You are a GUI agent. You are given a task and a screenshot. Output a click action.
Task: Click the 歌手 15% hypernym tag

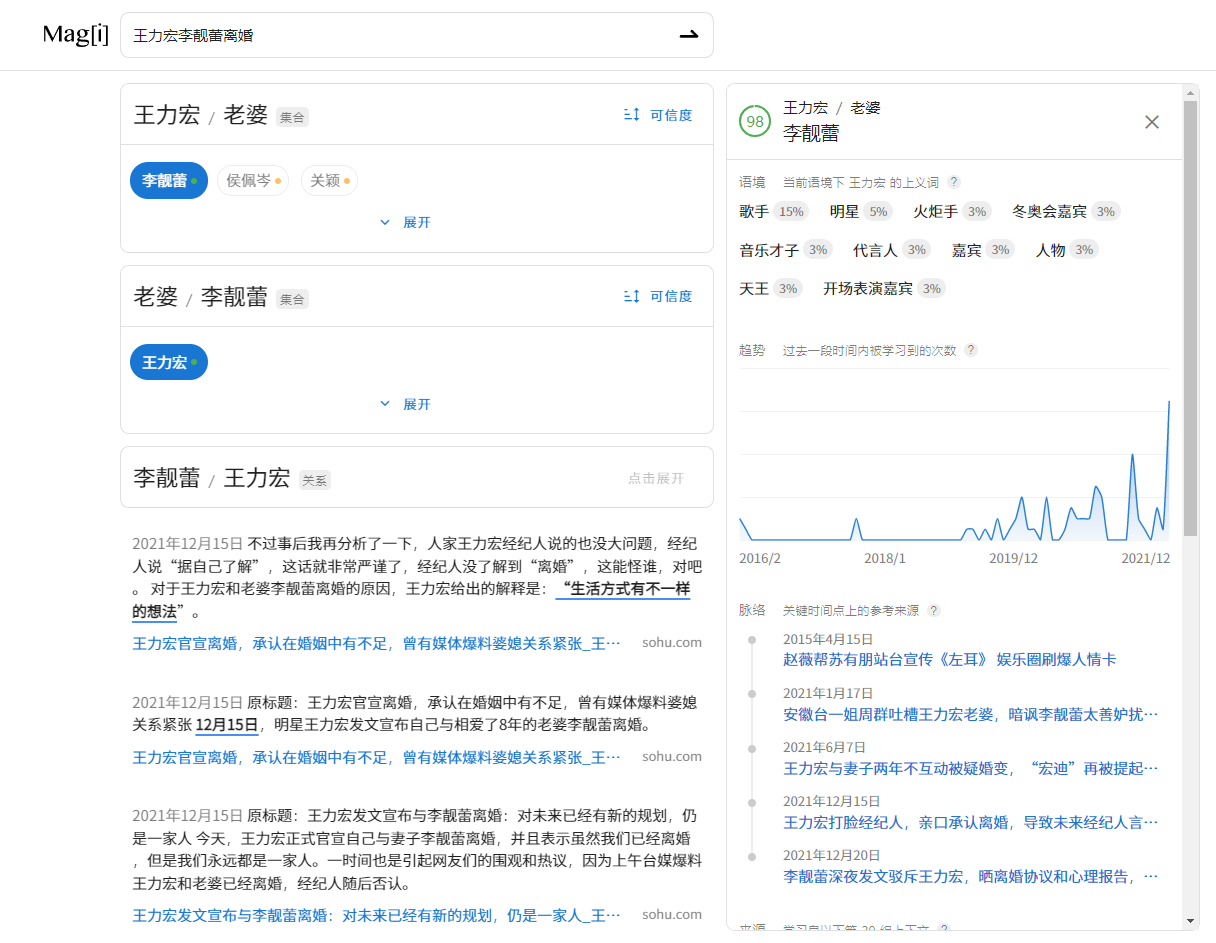pos(772,211)
